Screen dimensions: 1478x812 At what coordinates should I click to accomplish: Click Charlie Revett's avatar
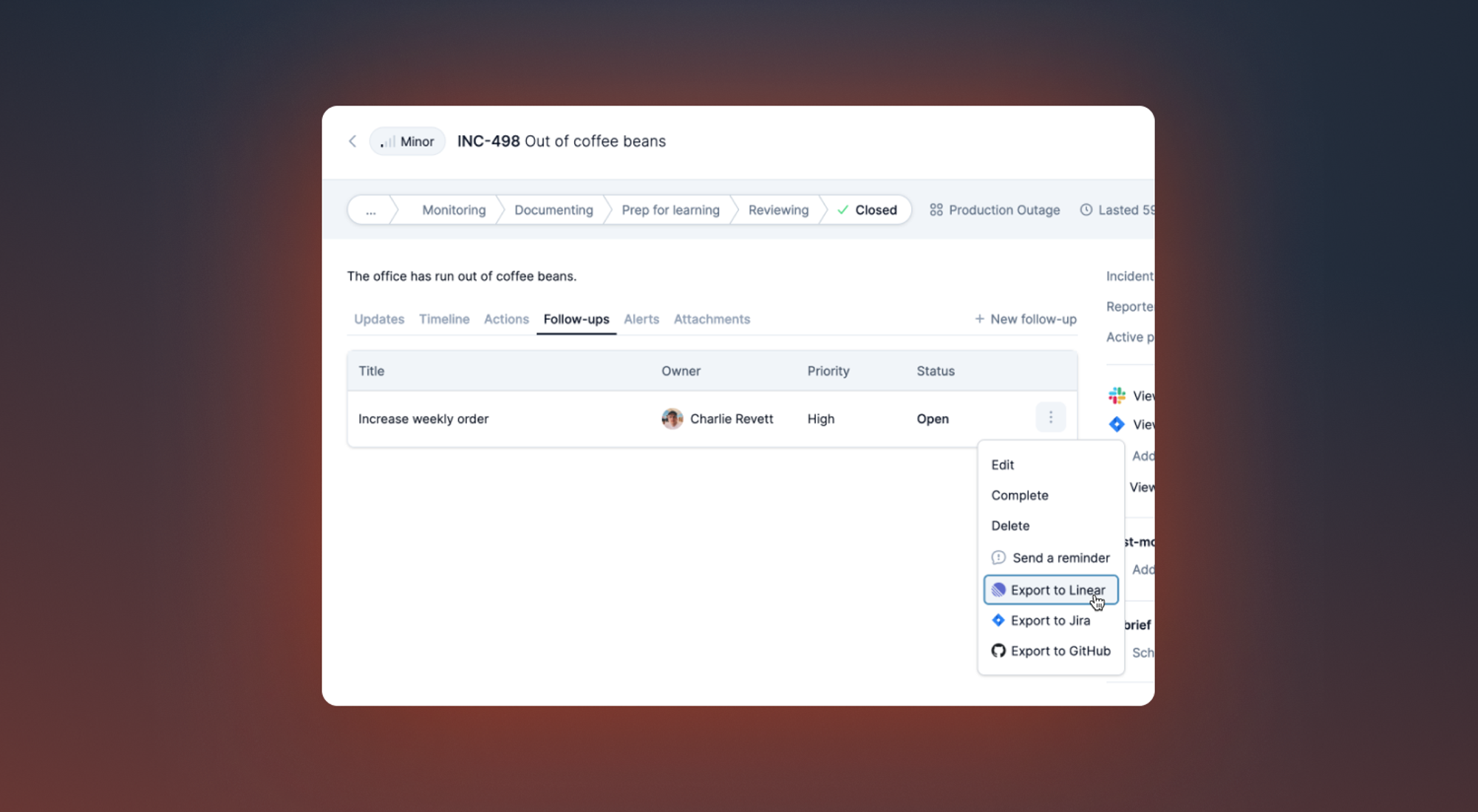pyautogui.click(x=672, y=419)
